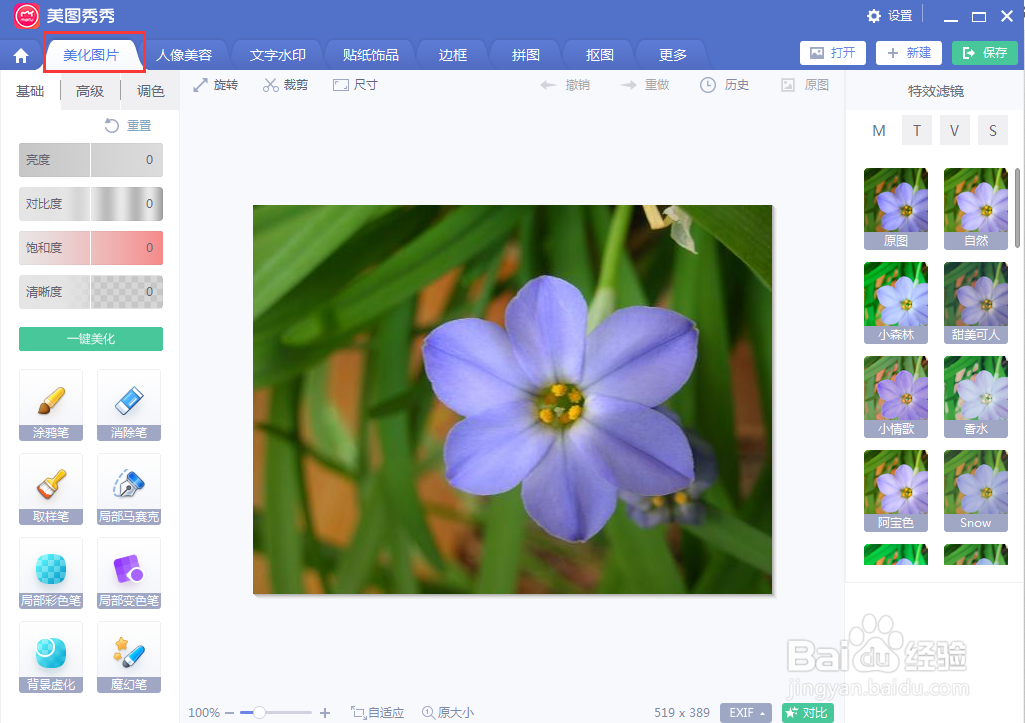Switch filter category to T
Screen dimensions: 1025x723
point(917,130)
